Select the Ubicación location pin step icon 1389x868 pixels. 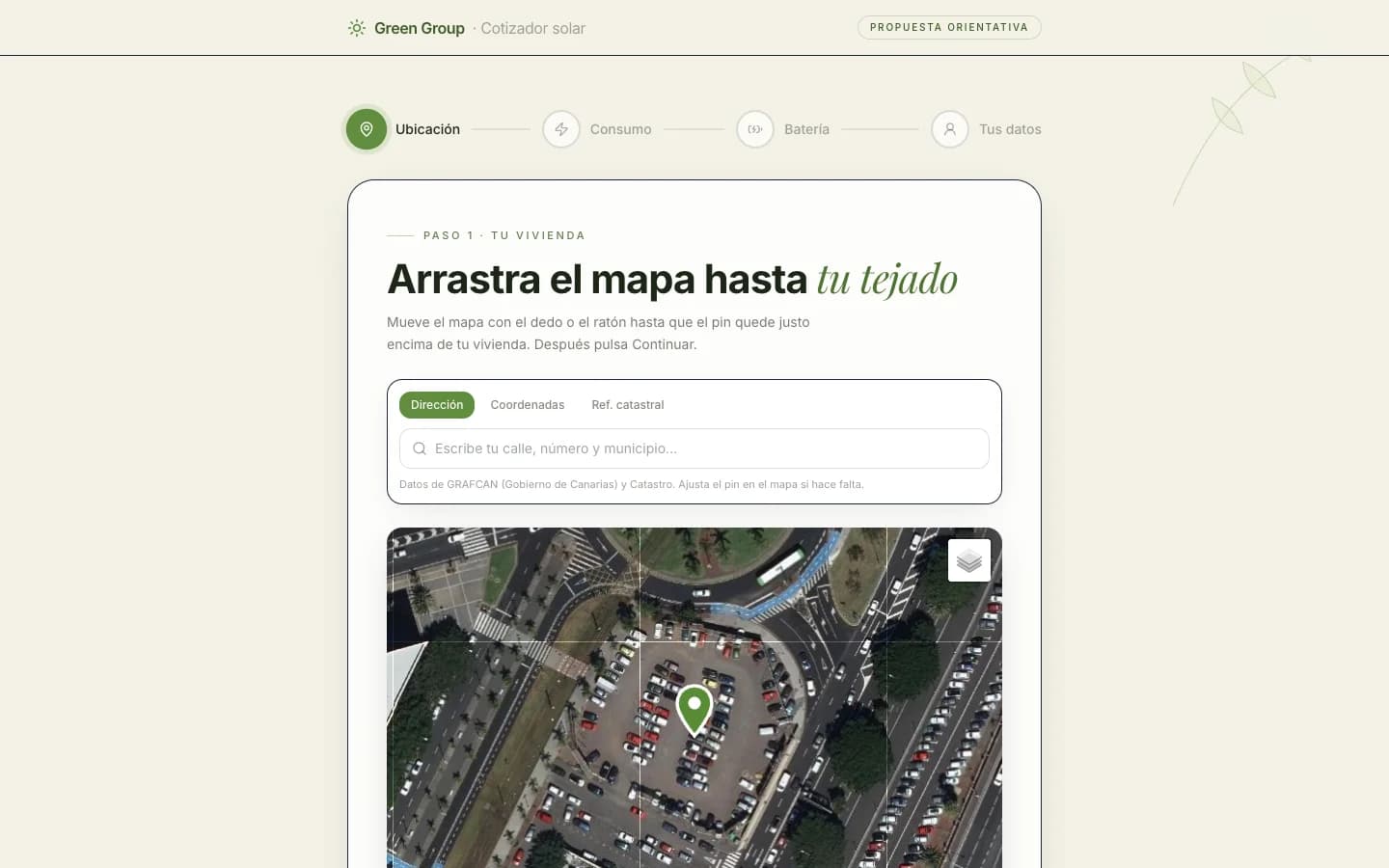pos(367,129)
